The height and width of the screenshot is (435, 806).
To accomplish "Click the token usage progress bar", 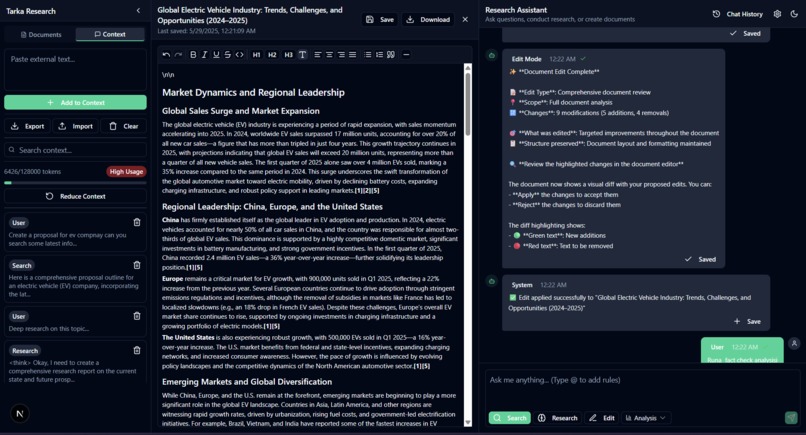I will 75,183.
